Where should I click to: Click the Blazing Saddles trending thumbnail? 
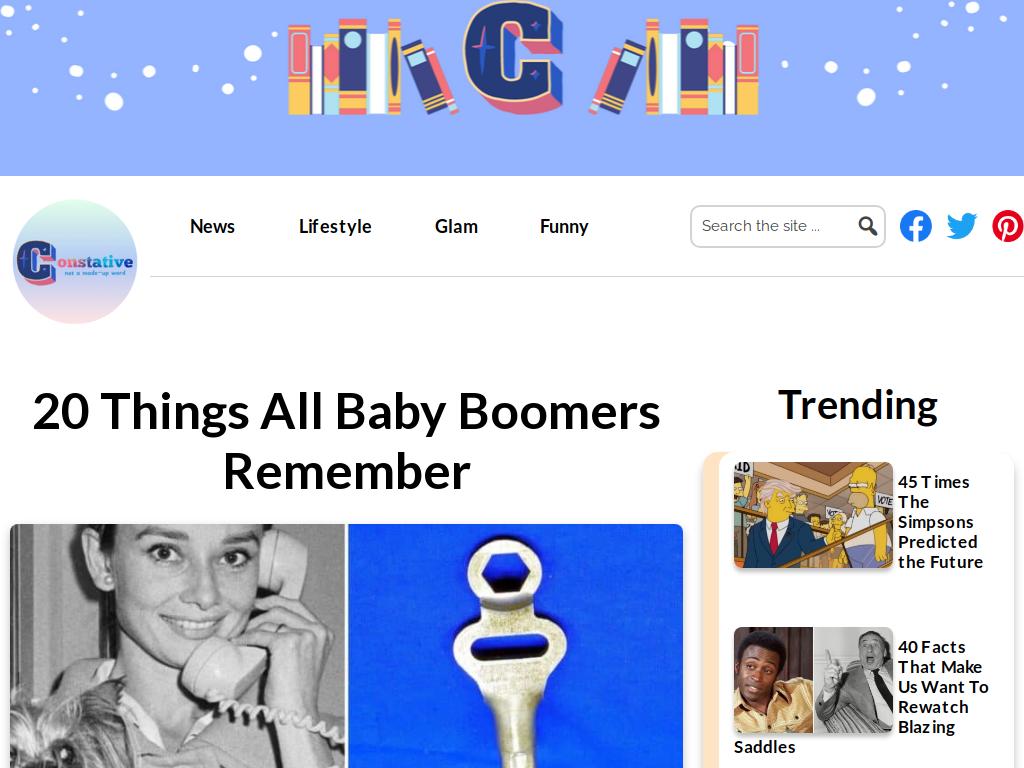813,680
